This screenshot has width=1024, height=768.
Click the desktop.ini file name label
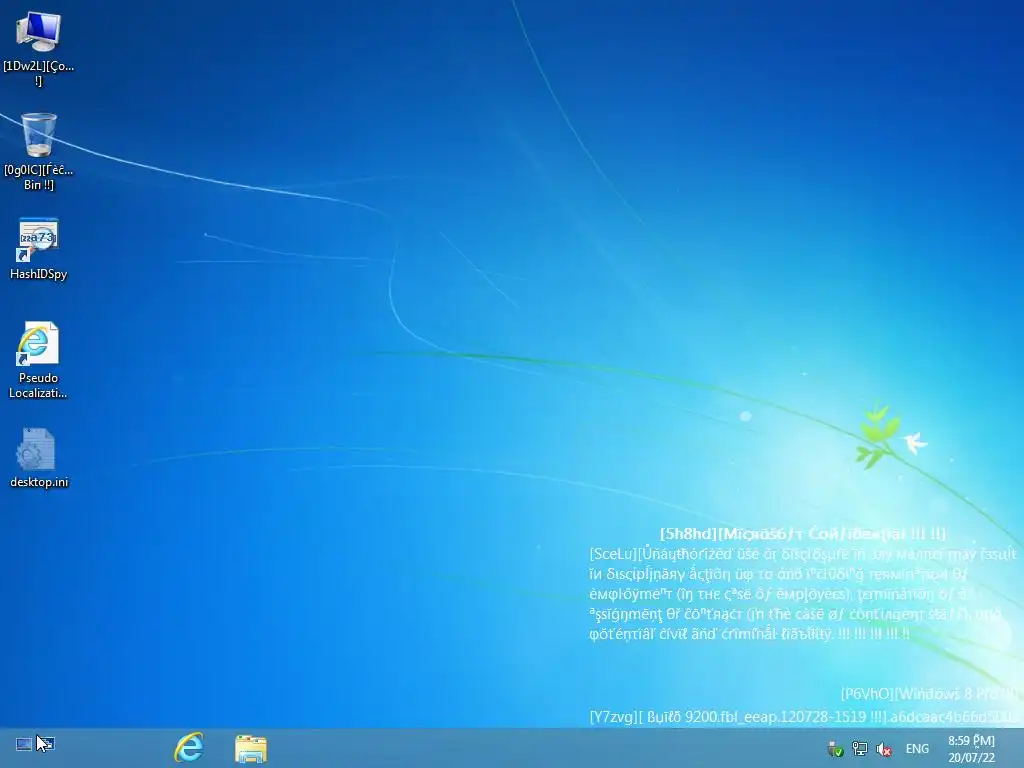39,482
